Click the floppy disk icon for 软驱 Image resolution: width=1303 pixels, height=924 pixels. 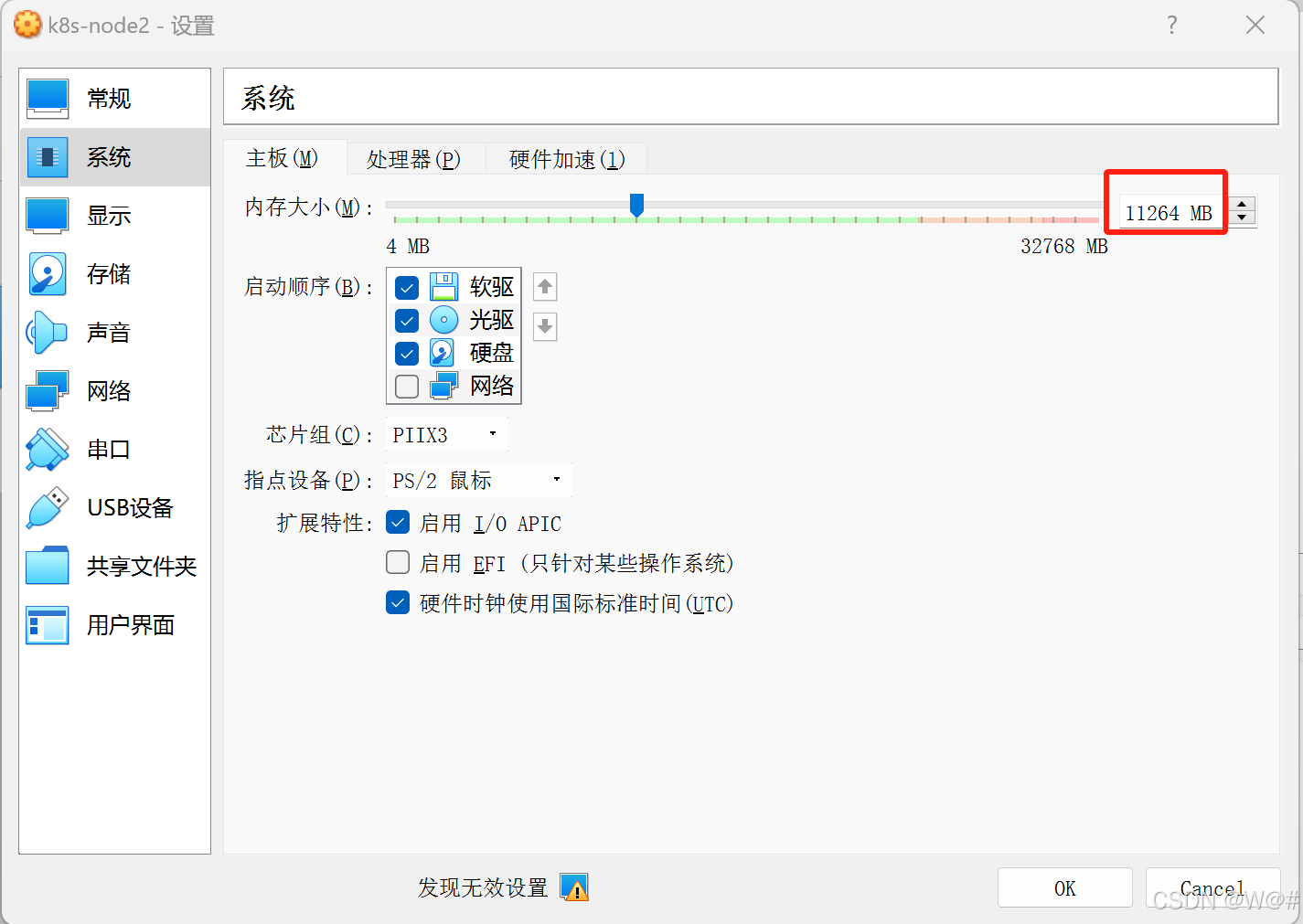tap(443, 287)
